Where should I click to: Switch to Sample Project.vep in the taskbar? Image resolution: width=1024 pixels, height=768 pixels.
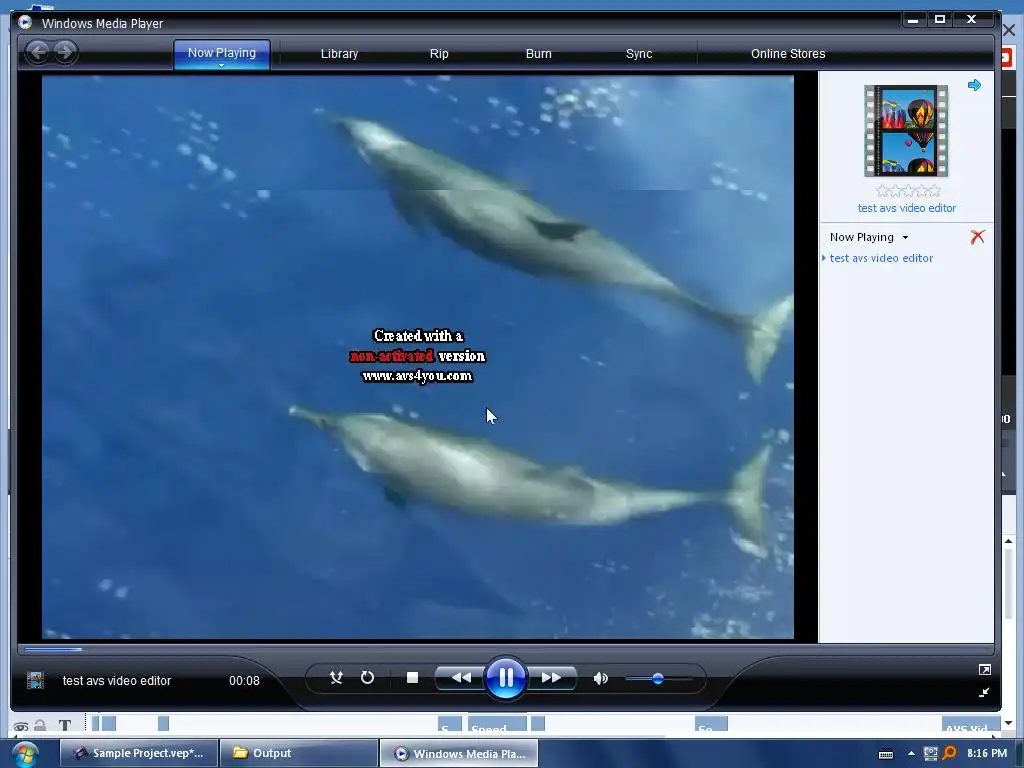139,753
